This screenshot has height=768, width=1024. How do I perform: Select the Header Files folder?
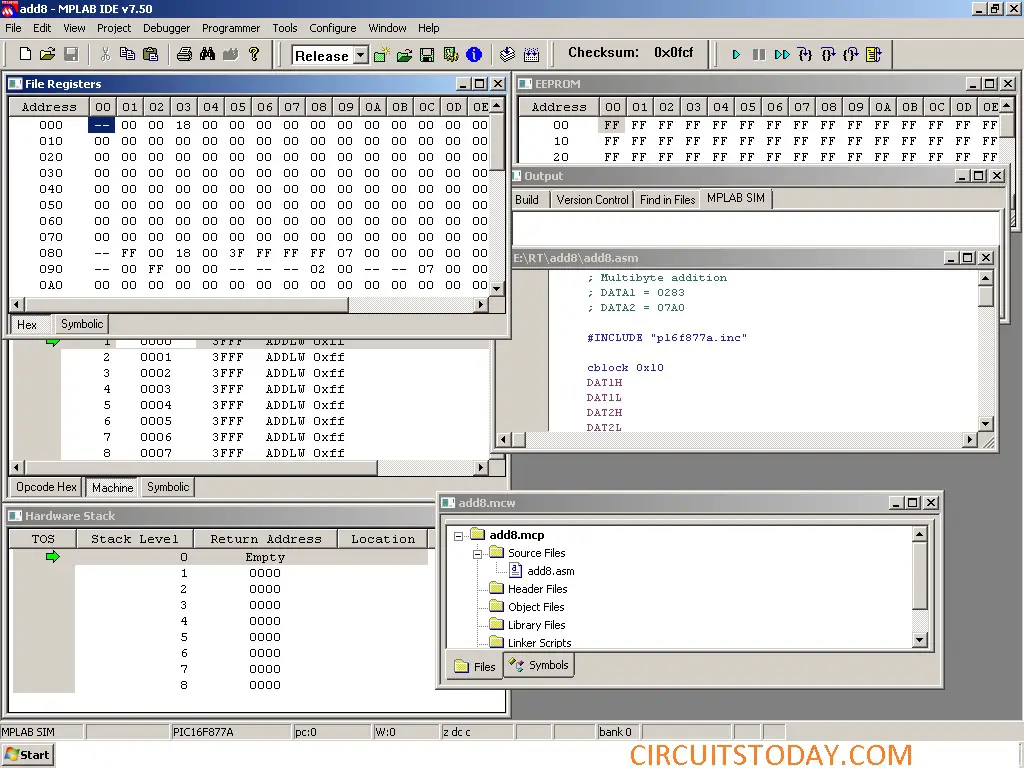tap(537, 589)
